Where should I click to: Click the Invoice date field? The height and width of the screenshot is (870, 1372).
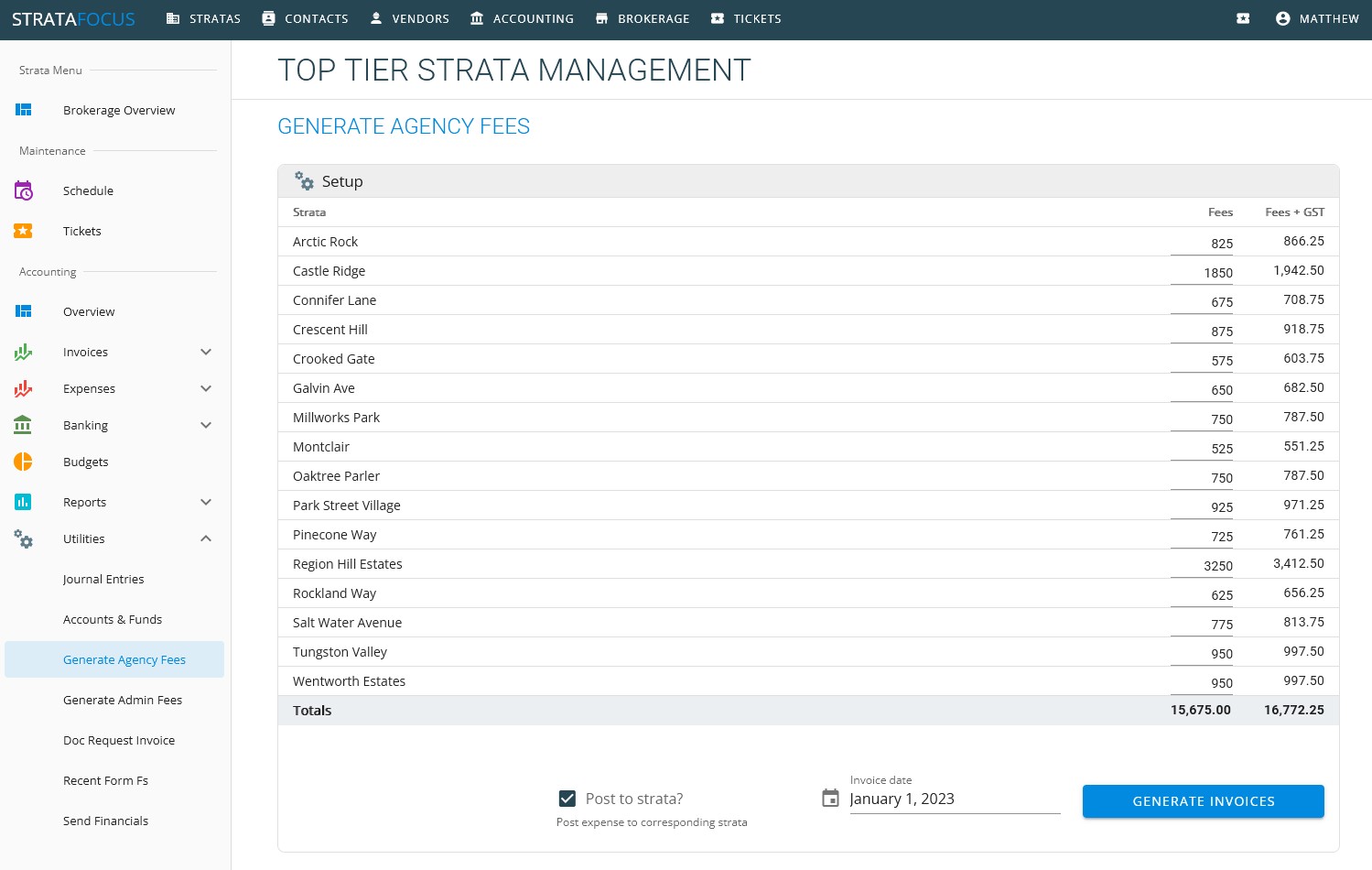click(954, 799)
